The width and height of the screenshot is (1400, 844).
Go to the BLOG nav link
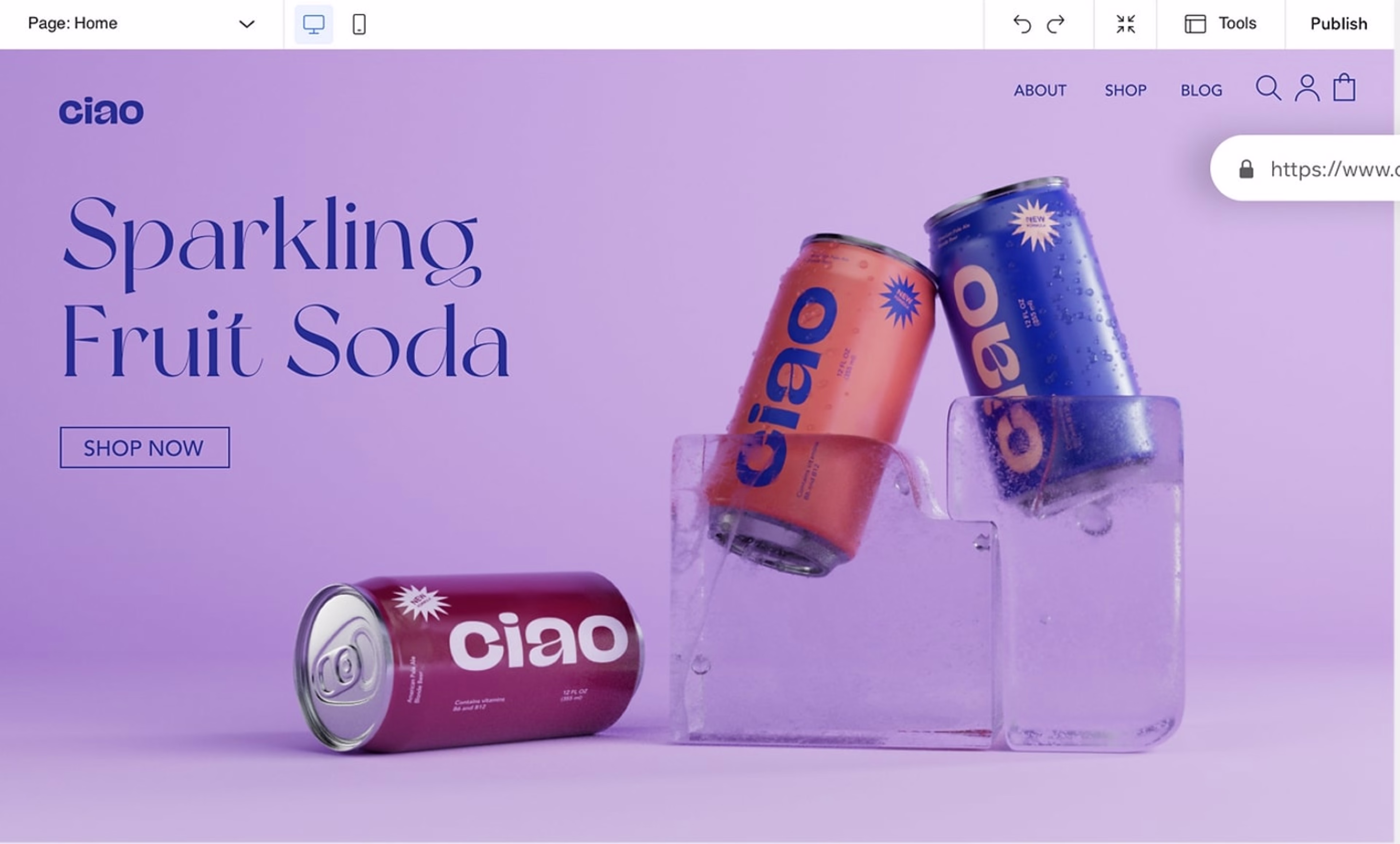1201,90
